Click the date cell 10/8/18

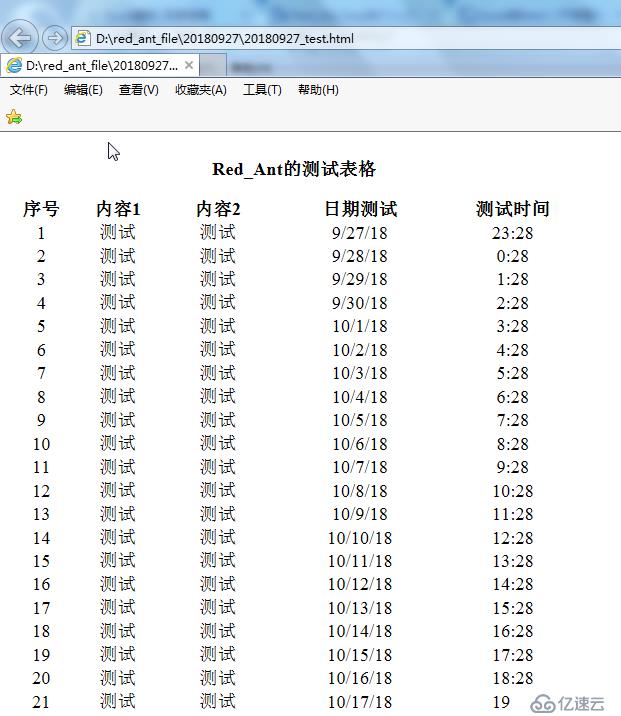(360, 491)
